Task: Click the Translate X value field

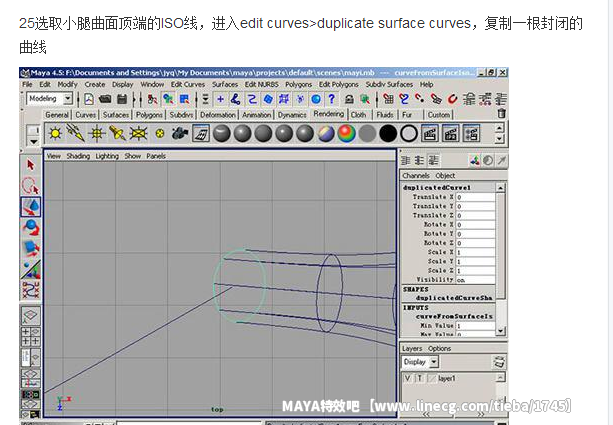Action: pos(475,197)
